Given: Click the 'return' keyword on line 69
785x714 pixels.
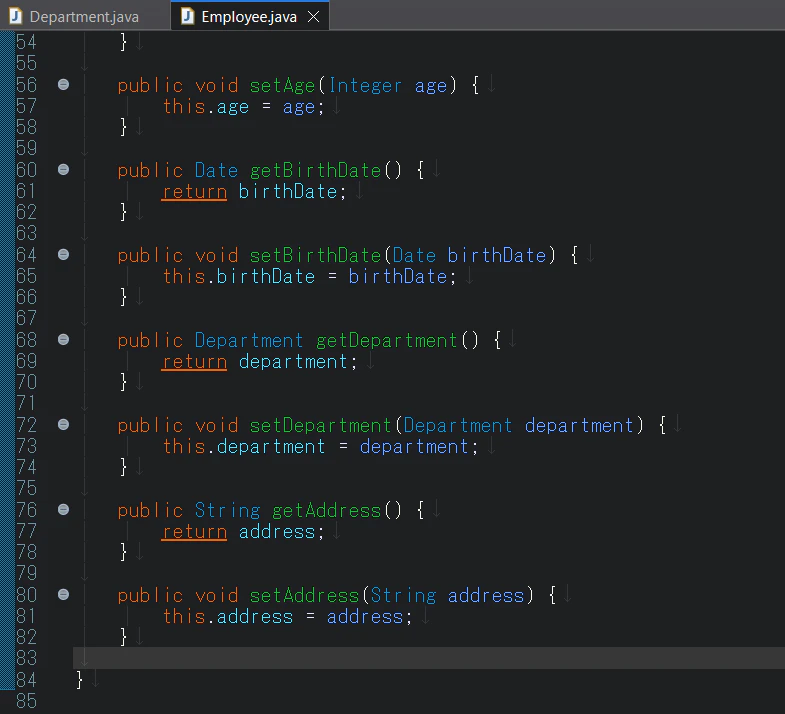Looking at the screenshot, I should (x=194, y=362).
